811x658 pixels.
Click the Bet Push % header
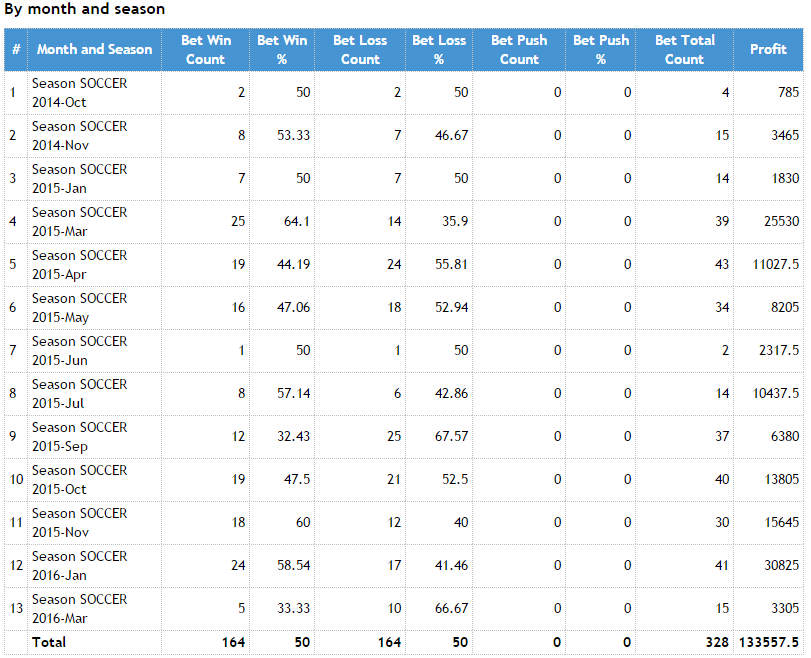tap(600, 49)
